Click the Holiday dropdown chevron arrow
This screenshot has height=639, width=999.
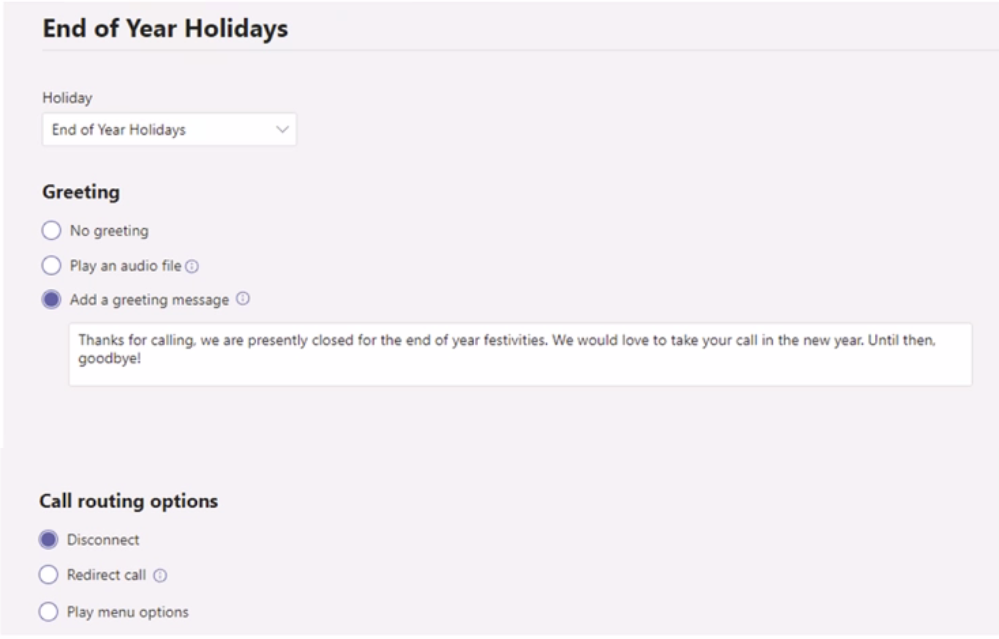click(282, 129)
